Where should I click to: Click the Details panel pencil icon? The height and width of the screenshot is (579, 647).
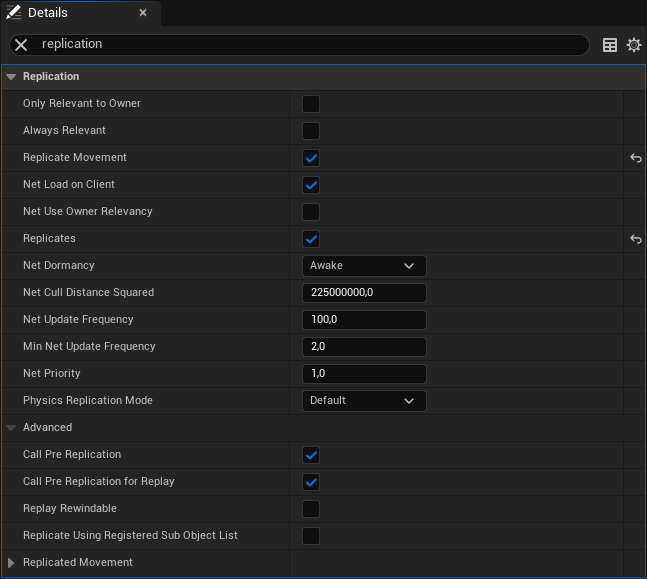pos(14,12)
